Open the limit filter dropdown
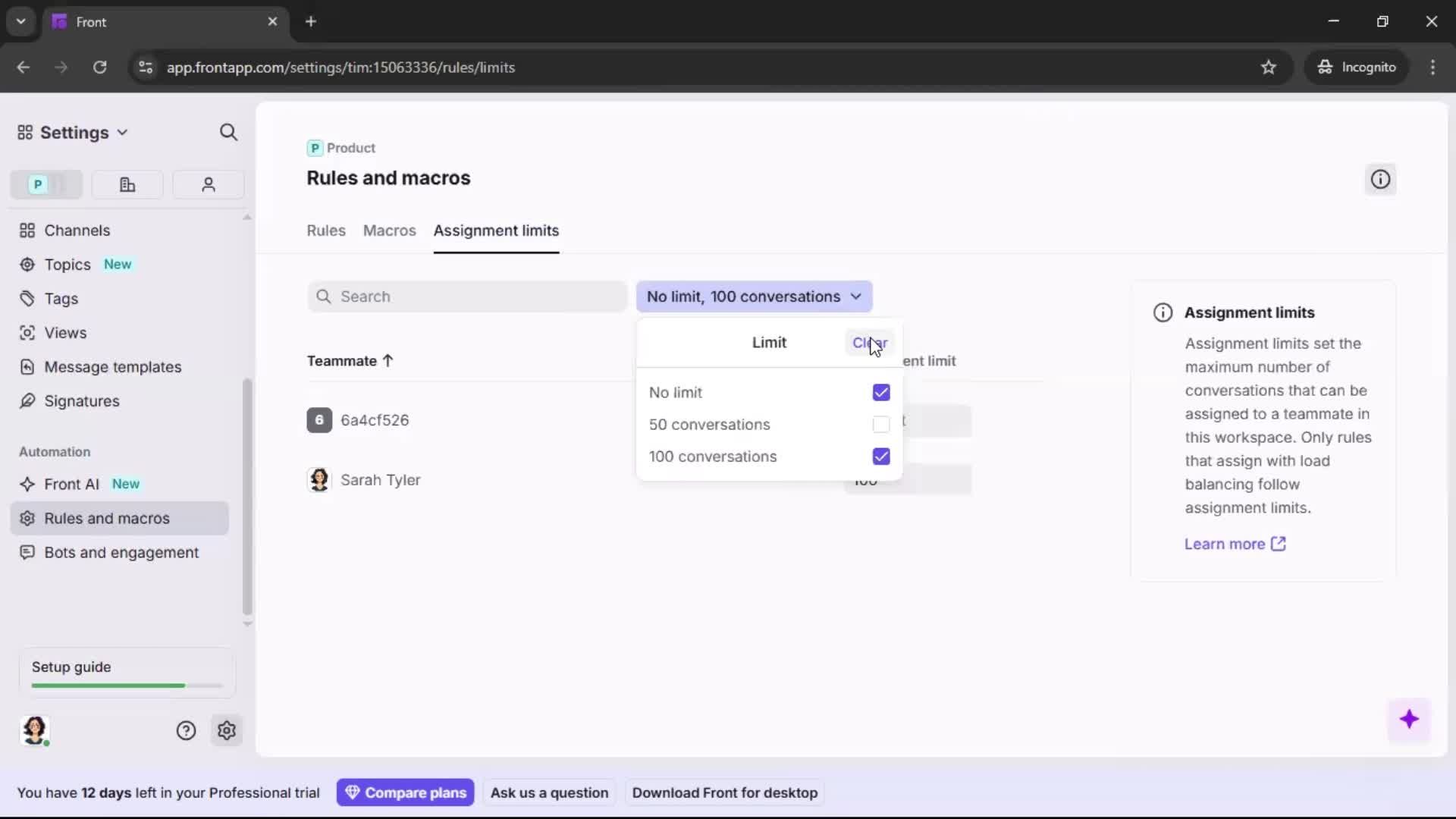Screen dimensions: 1456x819 [x=755, y=297]
